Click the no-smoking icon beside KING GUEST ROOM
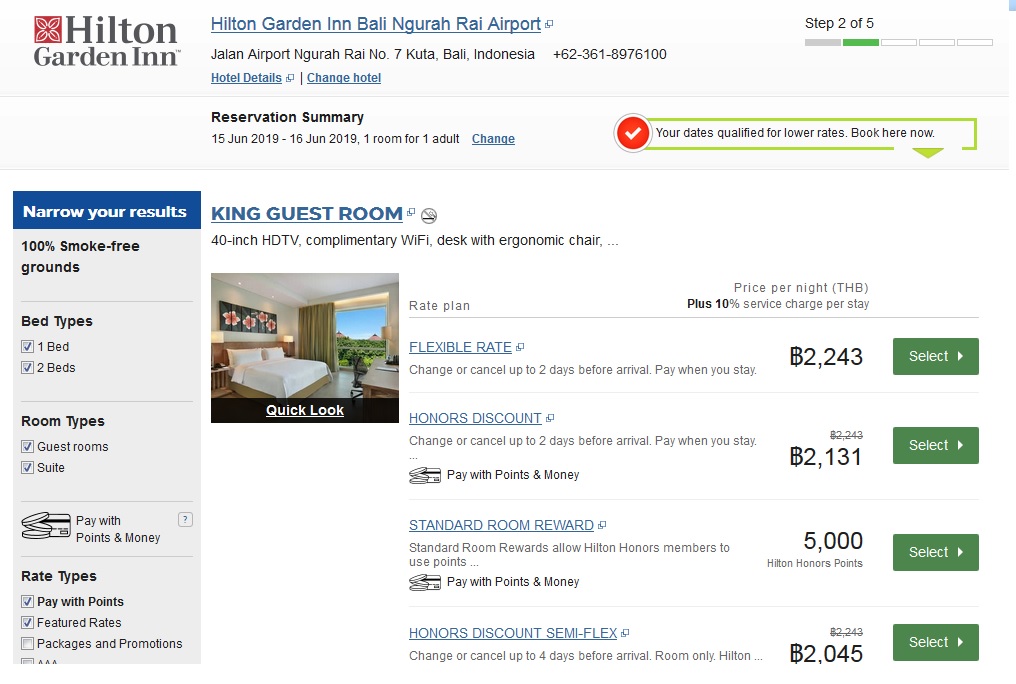The height and width of the screenshot is (684, 1016). 430,214
